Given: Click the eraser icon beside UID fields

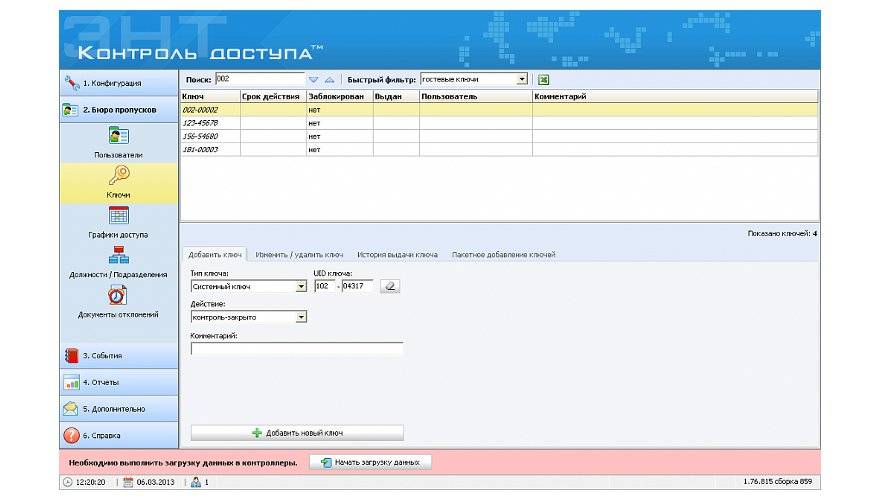Looking at the screenshot, I should pyautogui.click(x=390, y=286).
